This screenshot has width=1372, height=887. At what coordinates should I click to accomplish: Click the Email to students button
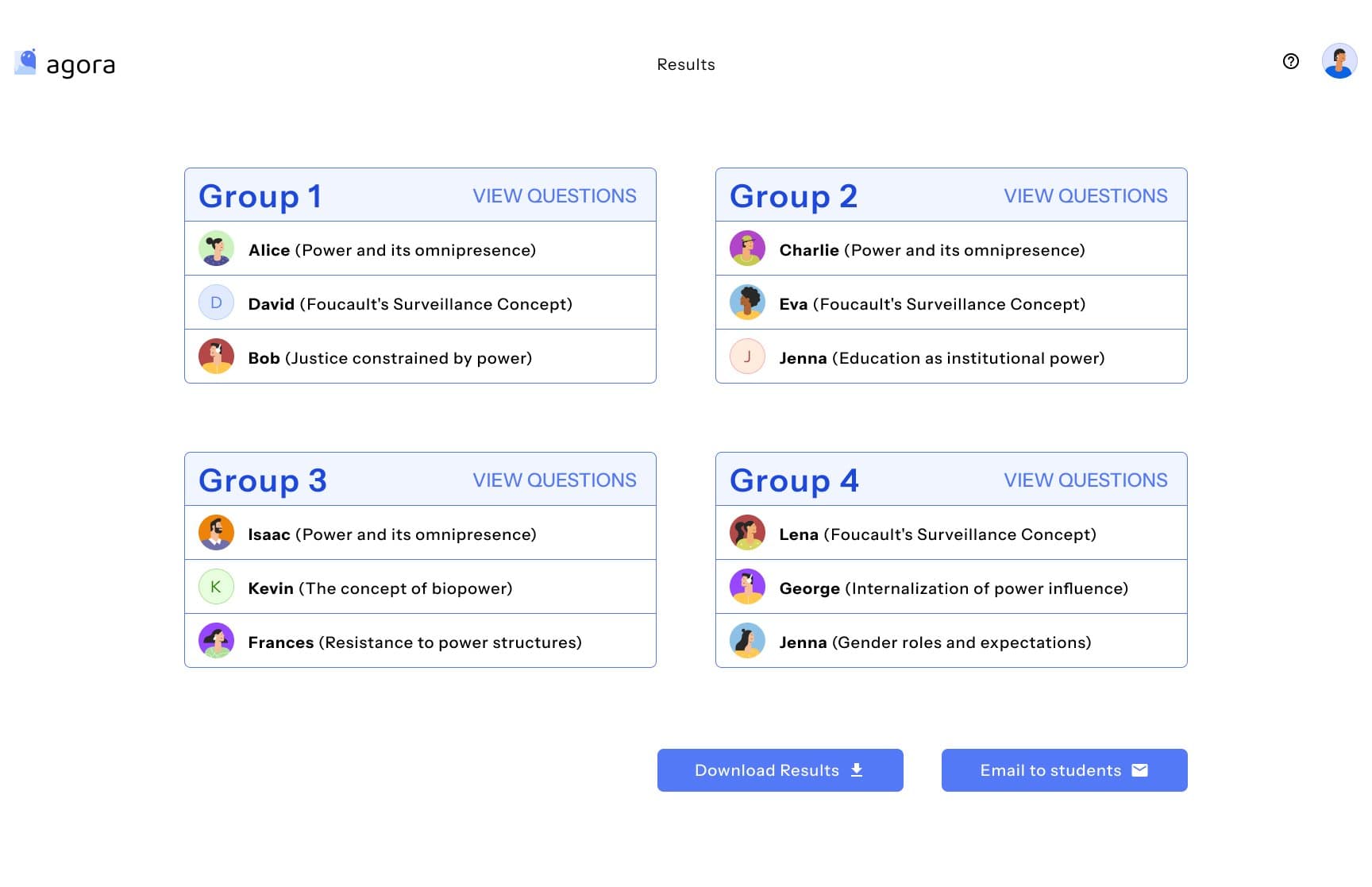click(1065, 770)
